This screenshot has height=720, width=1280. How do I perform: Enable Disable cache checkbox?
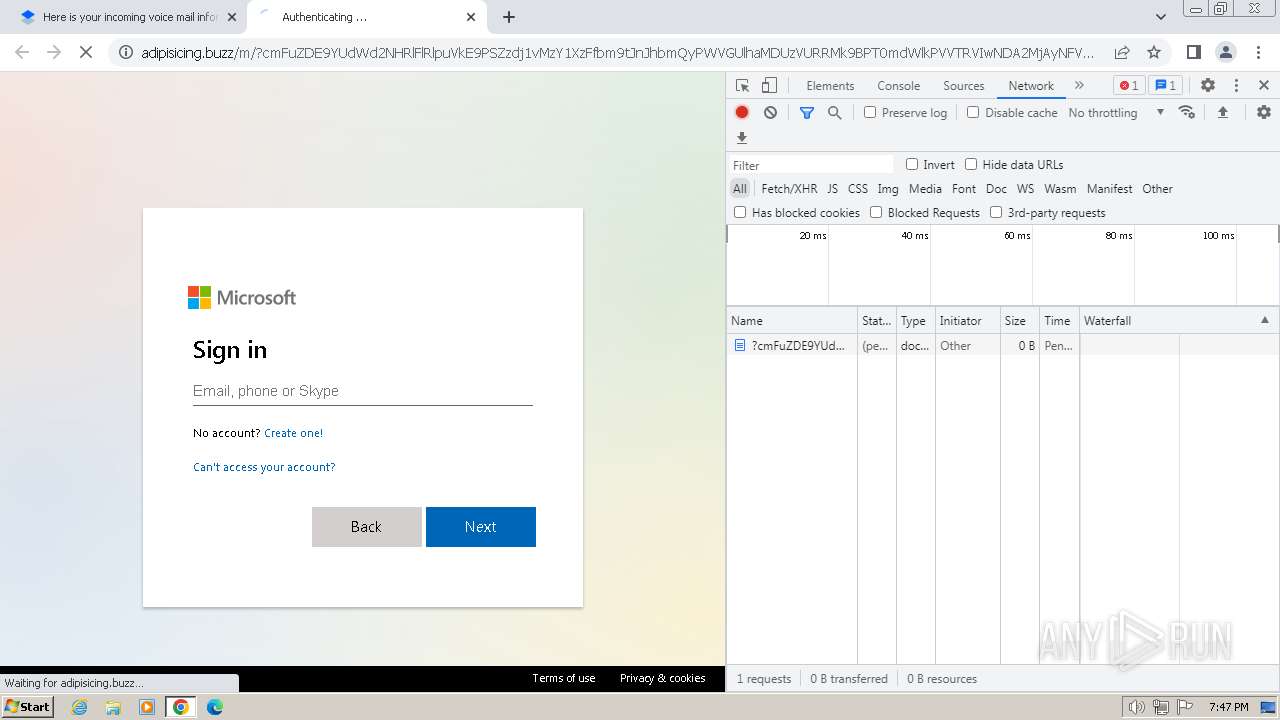(x=973, y=112)
